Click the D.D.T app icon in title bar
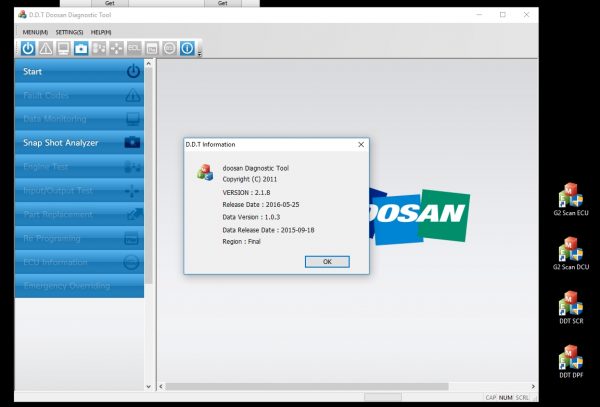This screenshot has height=407, width=600. 23,15
